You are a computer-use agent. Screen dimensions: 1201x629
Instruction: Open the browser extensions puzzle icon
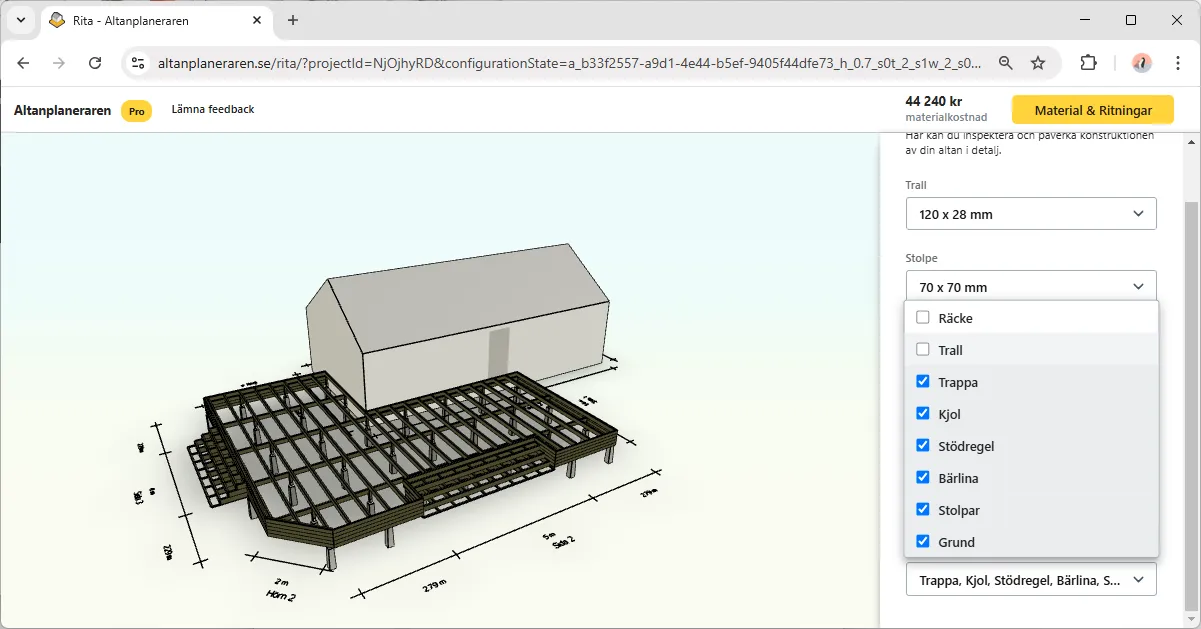point(1088,63)
